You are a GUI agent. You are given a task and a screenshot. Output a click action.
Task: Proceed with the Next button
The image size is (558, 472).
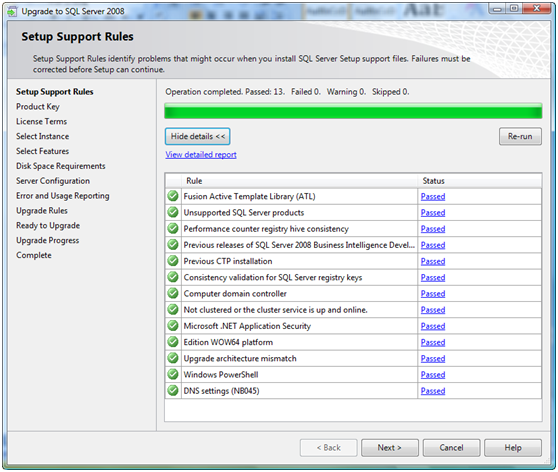(x=390, y=447)
